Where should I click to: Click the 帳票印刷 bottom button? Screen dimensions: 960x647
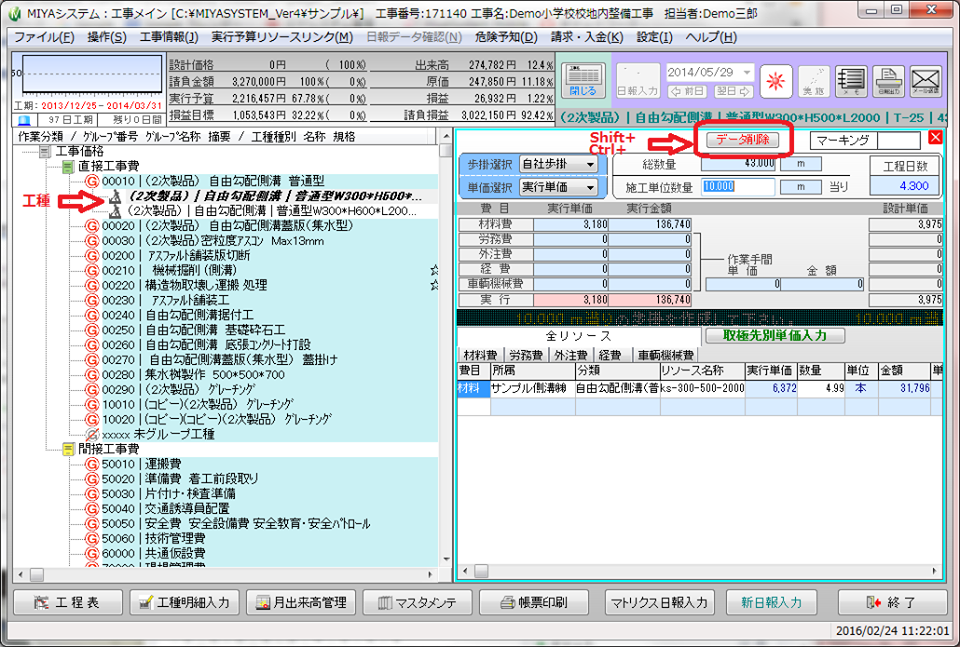coord(534,603)
